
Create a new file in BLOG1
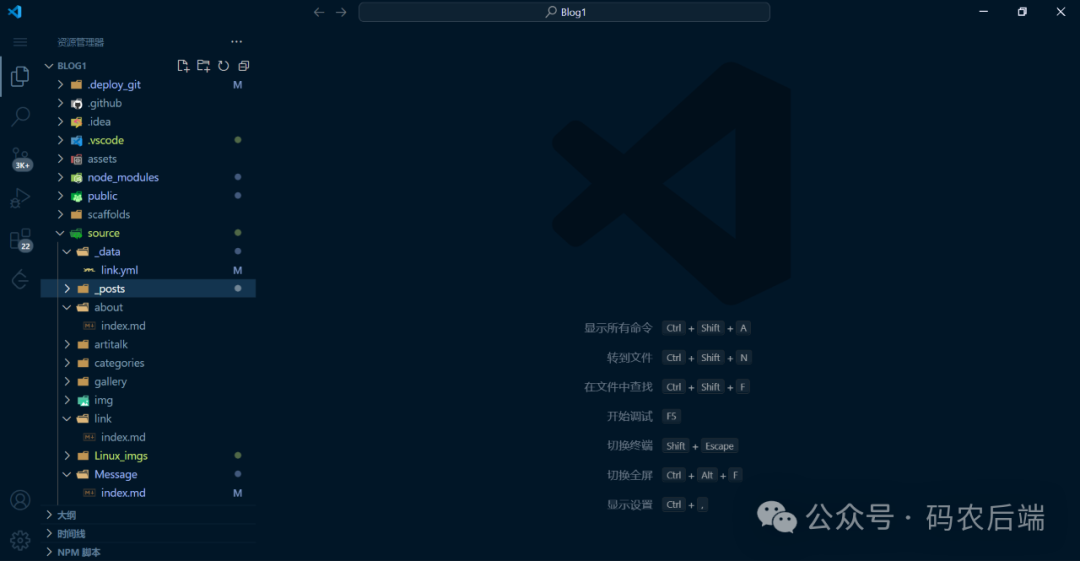click(183, 65)
